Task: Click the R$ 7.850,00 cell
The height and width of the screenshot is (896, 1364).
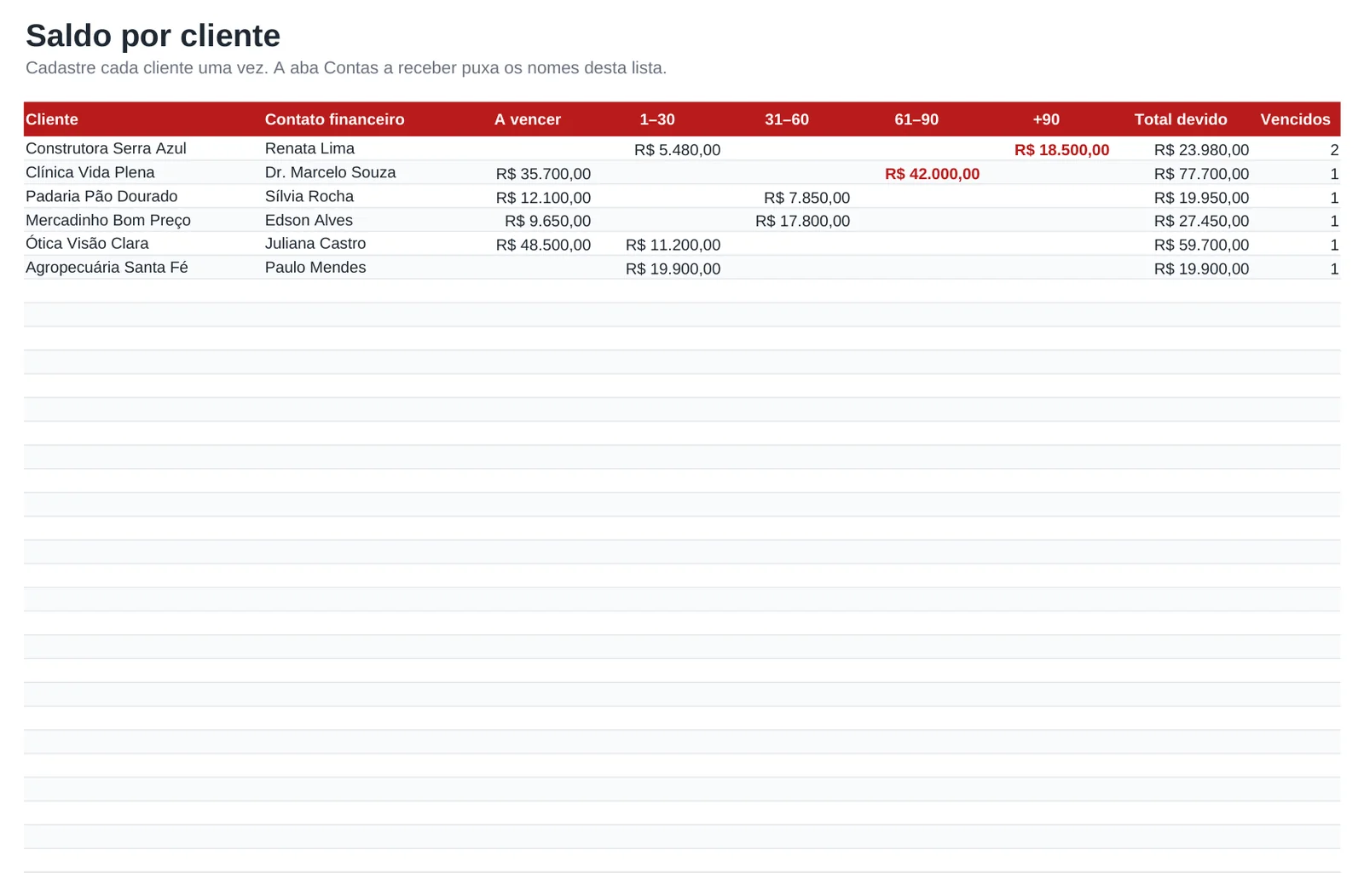Action: pyautogui.click(x=806, y=198)
